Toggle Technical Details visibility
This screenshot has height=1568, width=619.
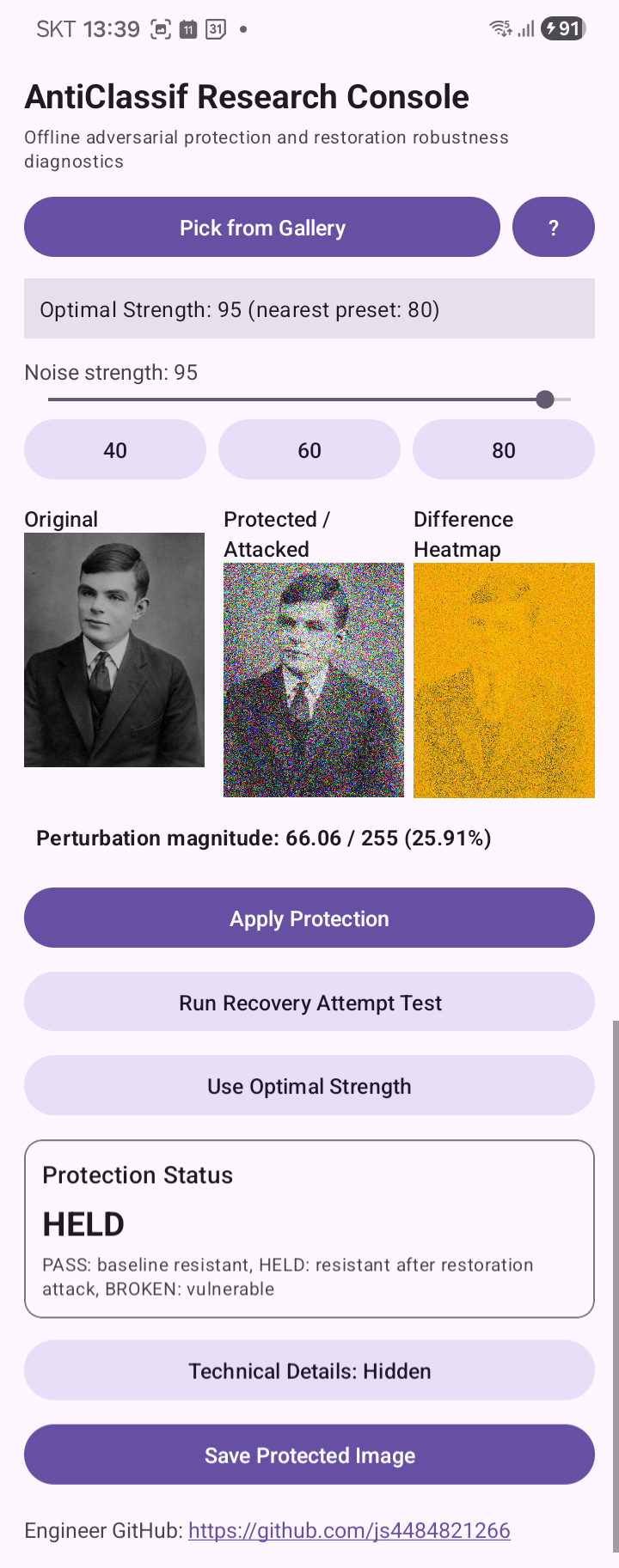pyautogui.click(x=309, y=1370)
